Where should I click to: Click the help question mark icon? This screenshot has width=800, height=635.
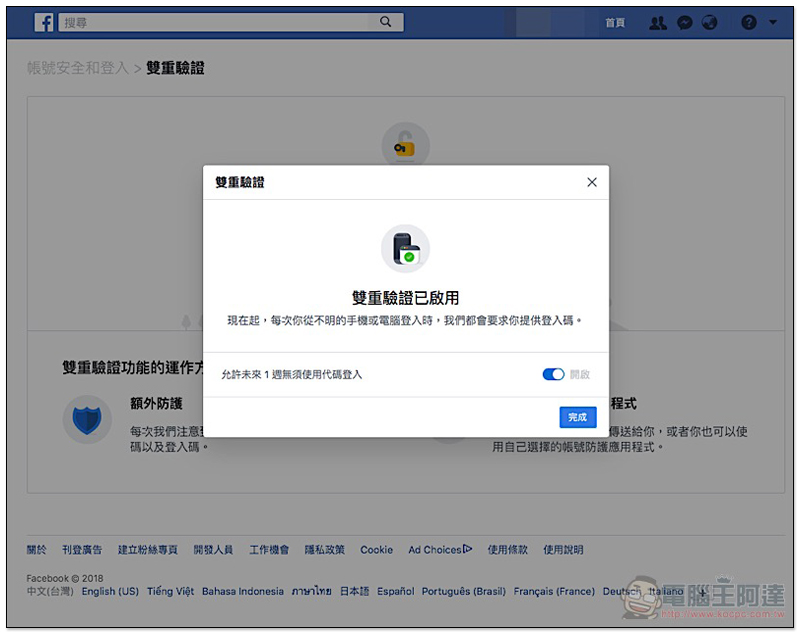click(749, 22)
